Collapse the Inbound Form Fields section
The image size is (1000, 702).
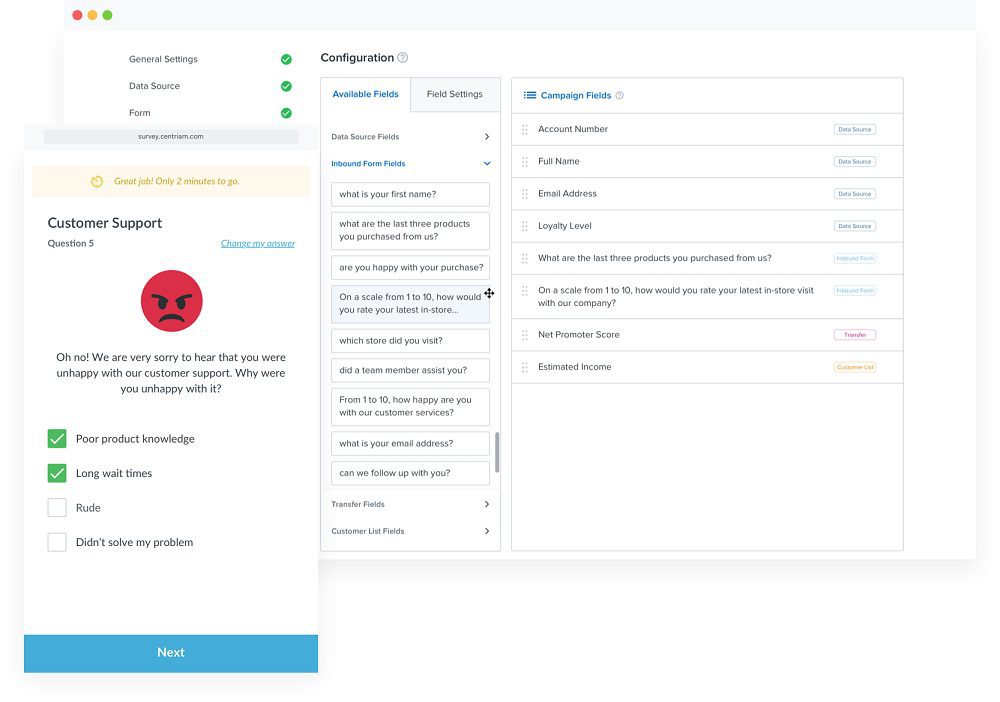(487, 164)
